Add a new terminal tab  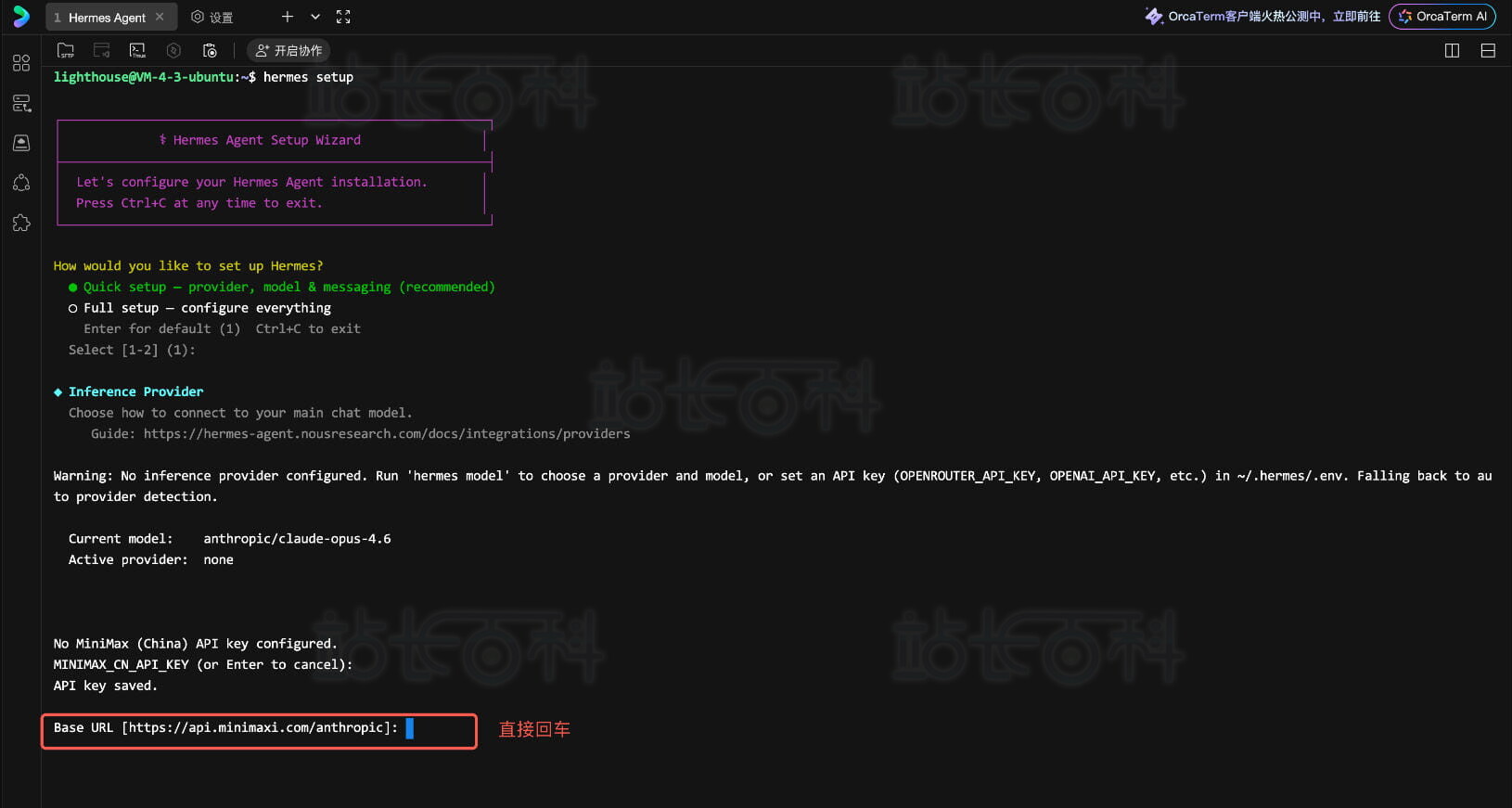tap(288, 17)
